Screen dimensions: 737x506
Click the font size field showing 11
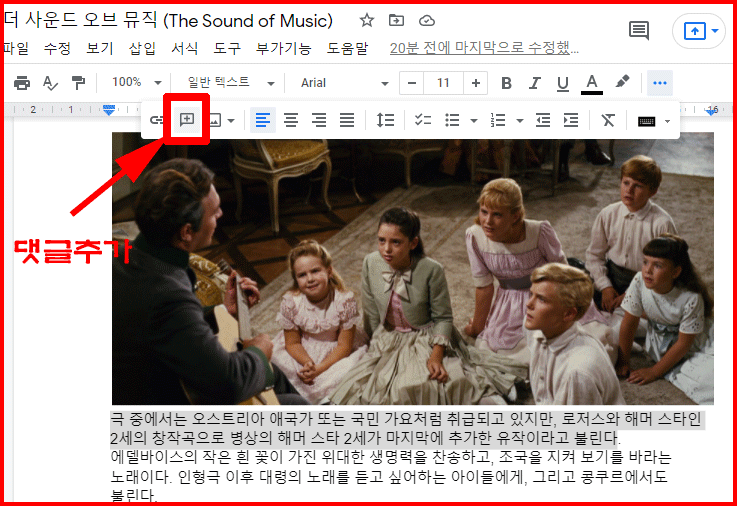click(443, 83)
